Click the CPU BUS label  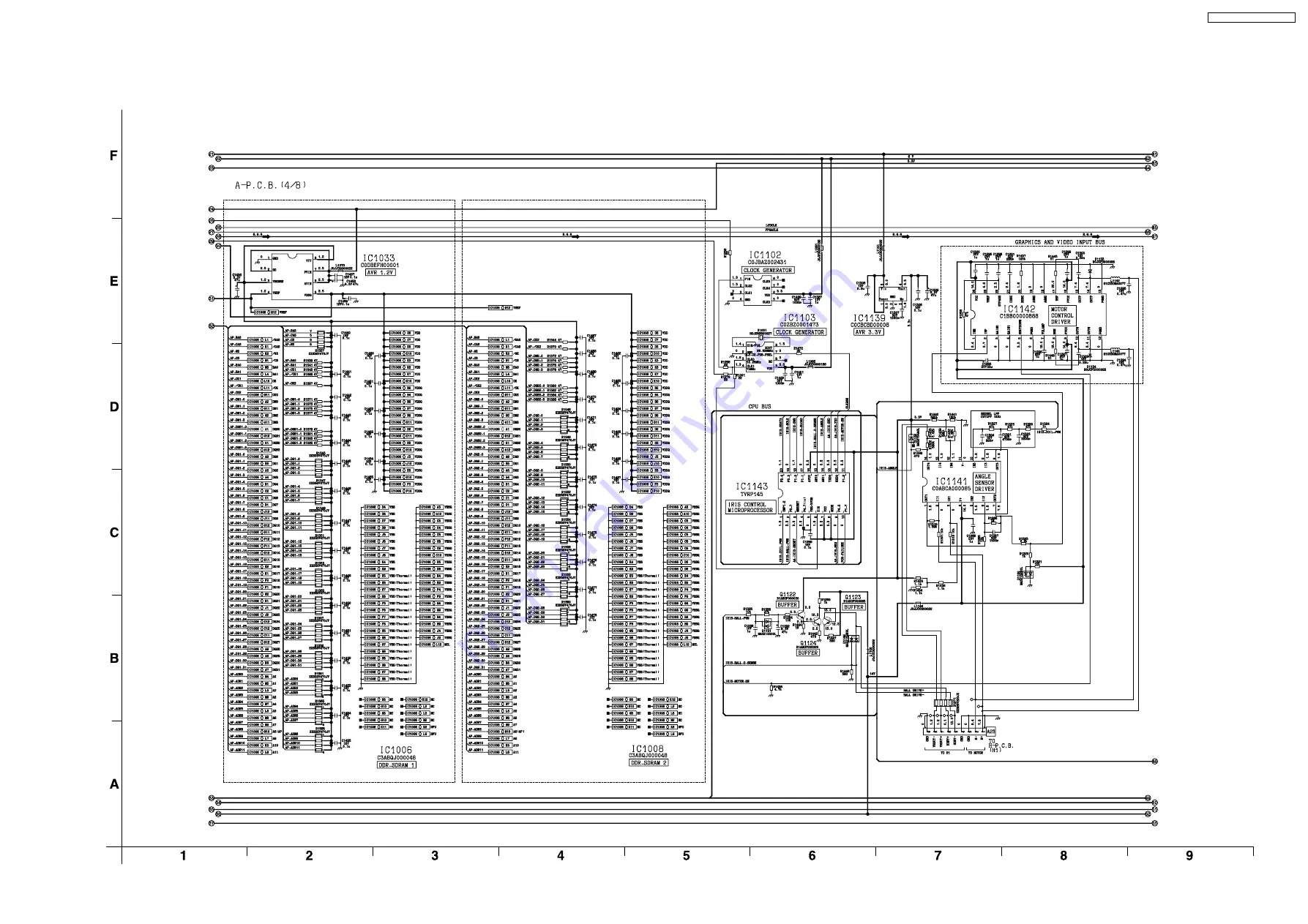coord(759,407)
